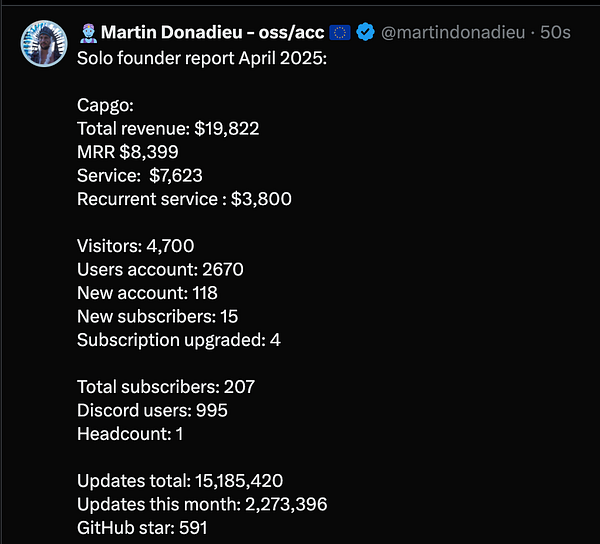Click the Visitors 4,700 line

click(135, 245)
